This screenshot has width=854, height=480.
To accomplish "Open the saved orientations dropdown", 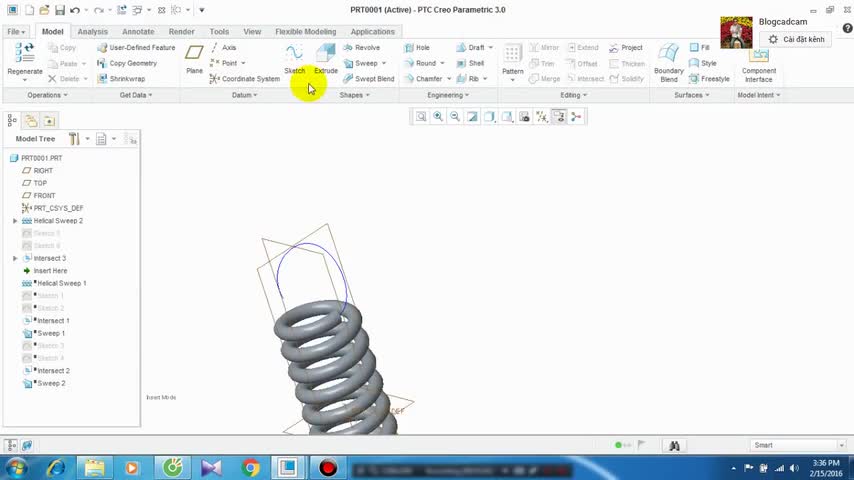I will [507, 117].
